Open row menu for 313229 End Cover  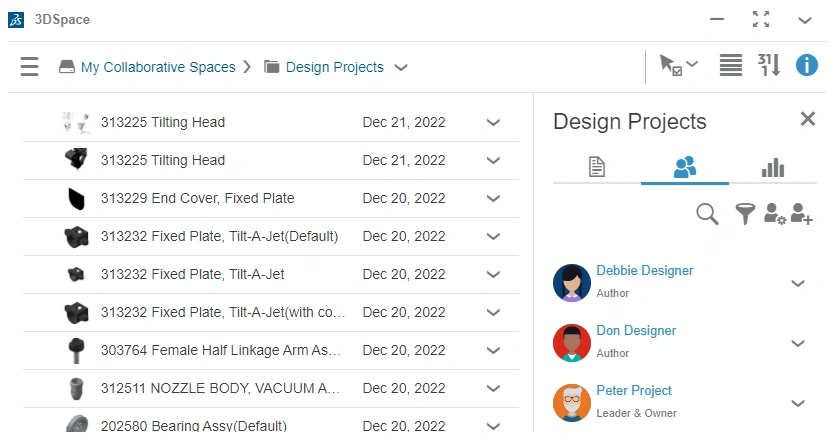[x=493, y=198]
